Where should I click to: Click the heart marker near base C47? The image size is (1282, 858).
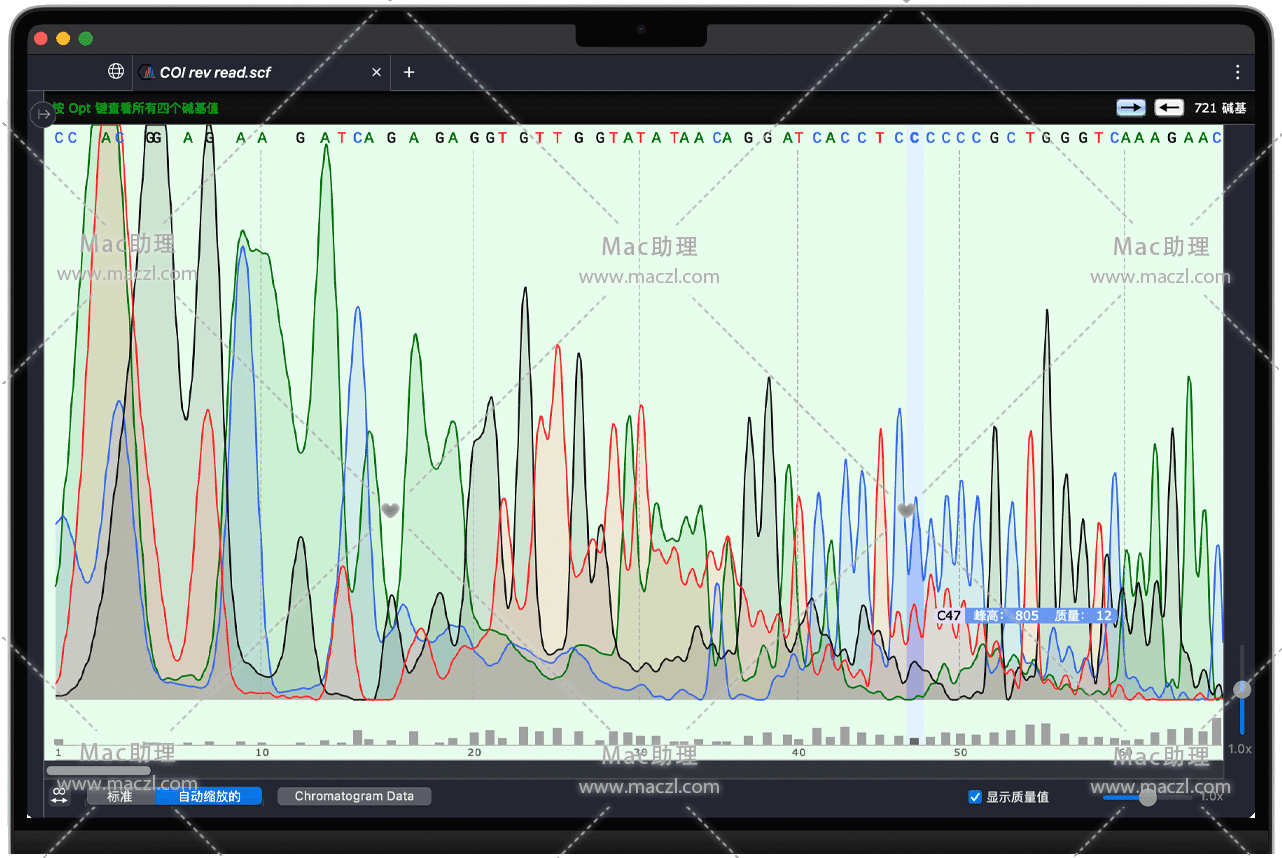coord(906,510)
